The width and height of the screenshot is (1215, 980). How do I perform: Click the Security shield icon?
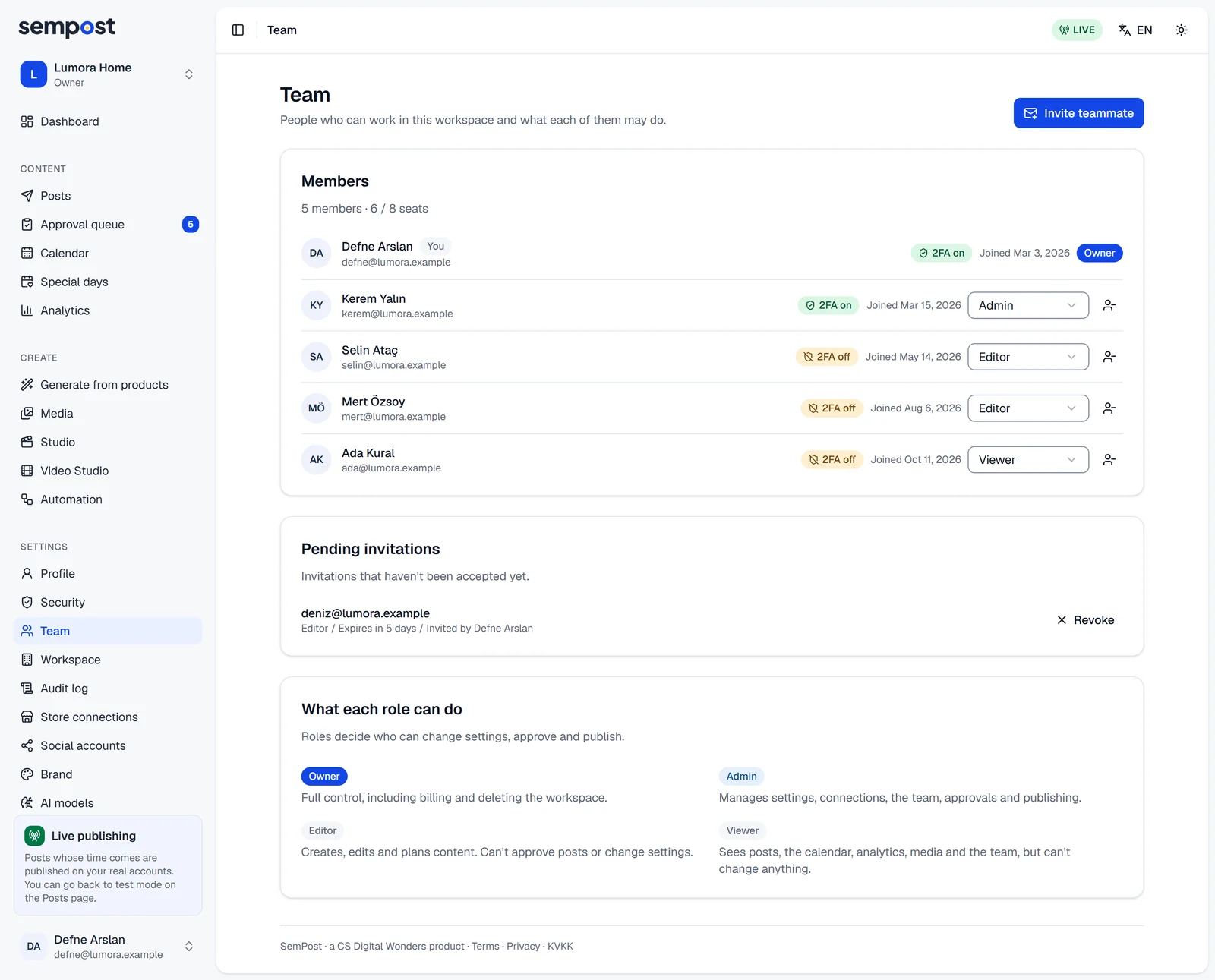point(27,603)
